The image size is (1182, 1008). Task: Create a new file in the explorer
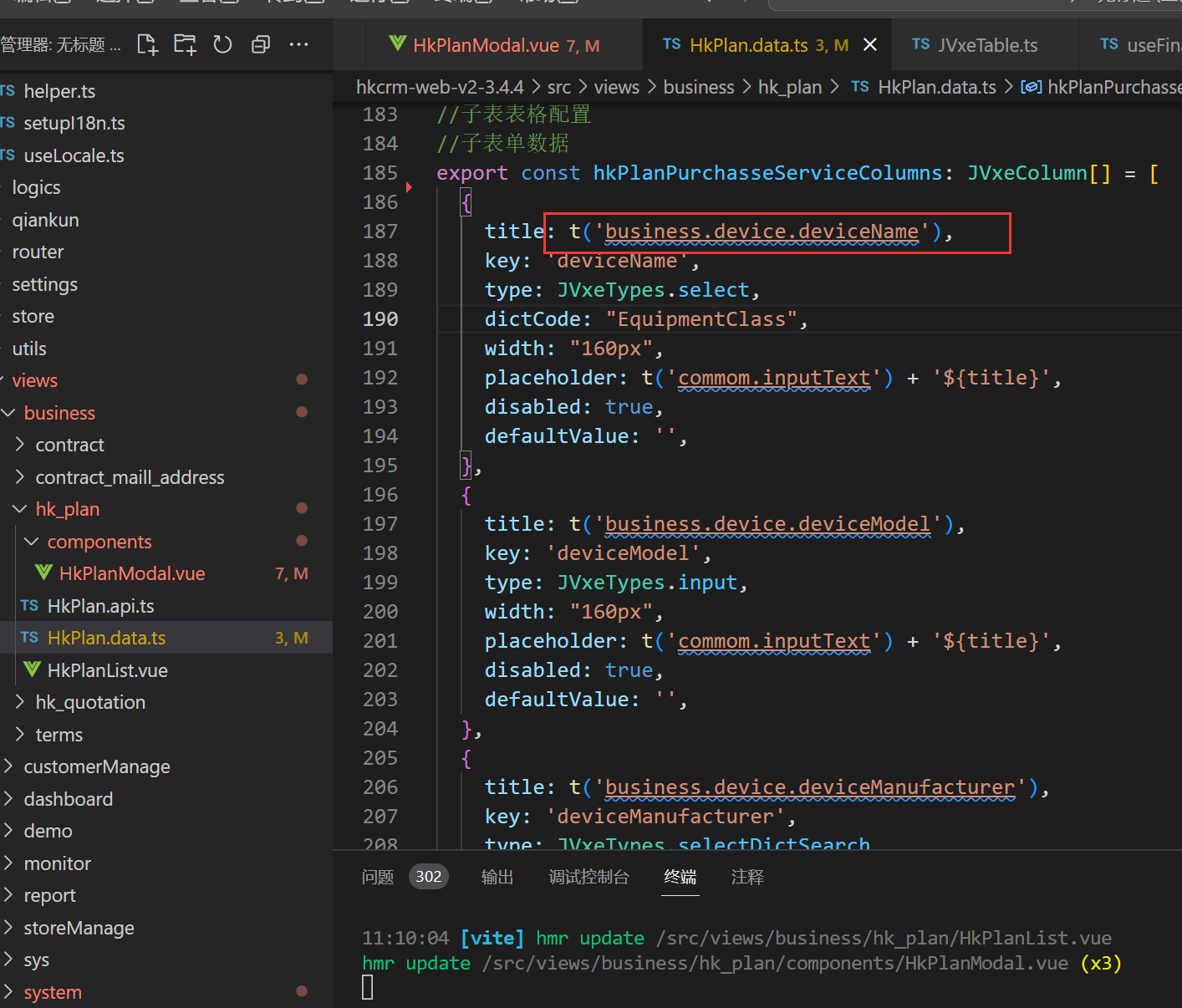[146, 44]
